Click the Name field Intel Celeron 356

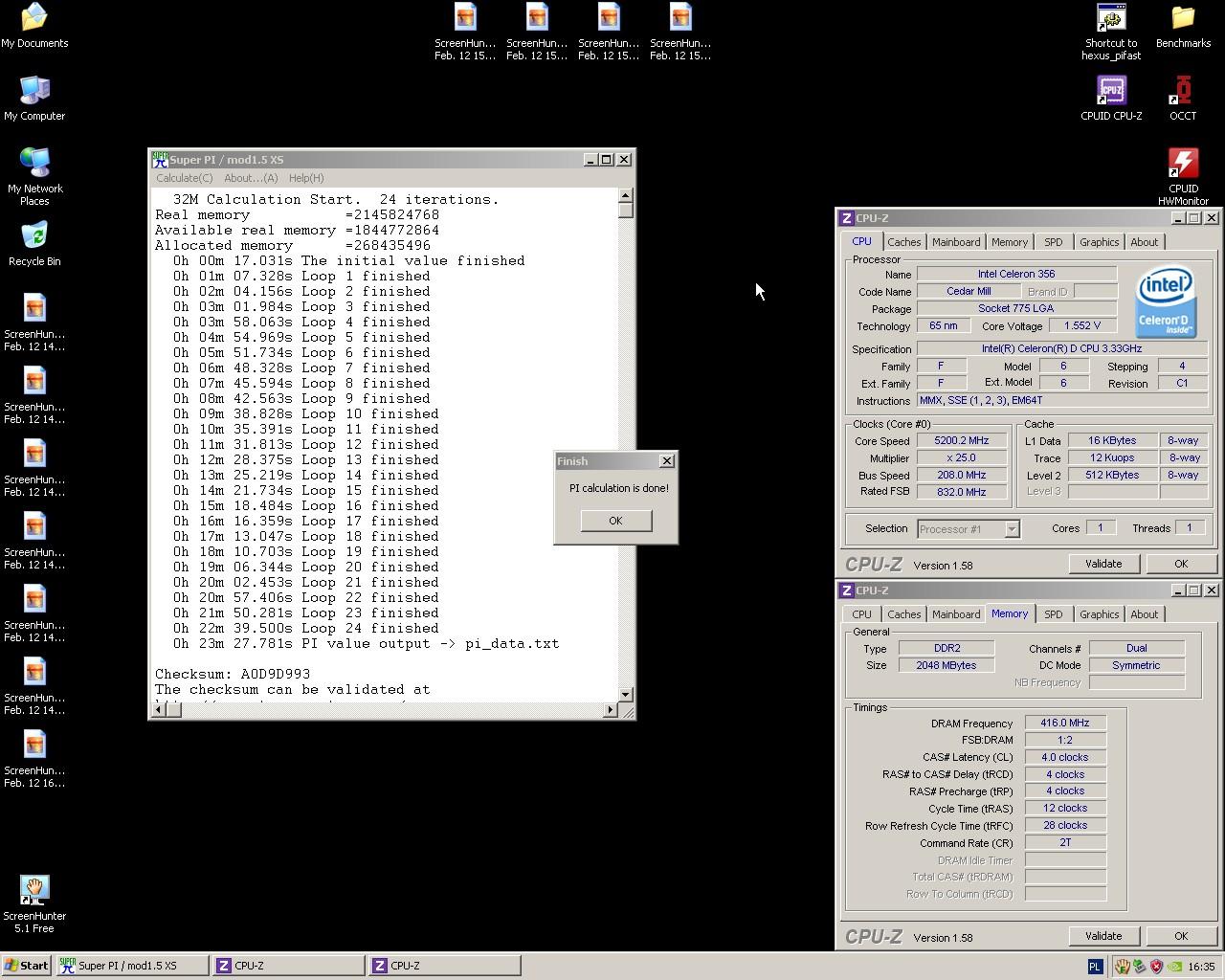tap(1016, 274)
